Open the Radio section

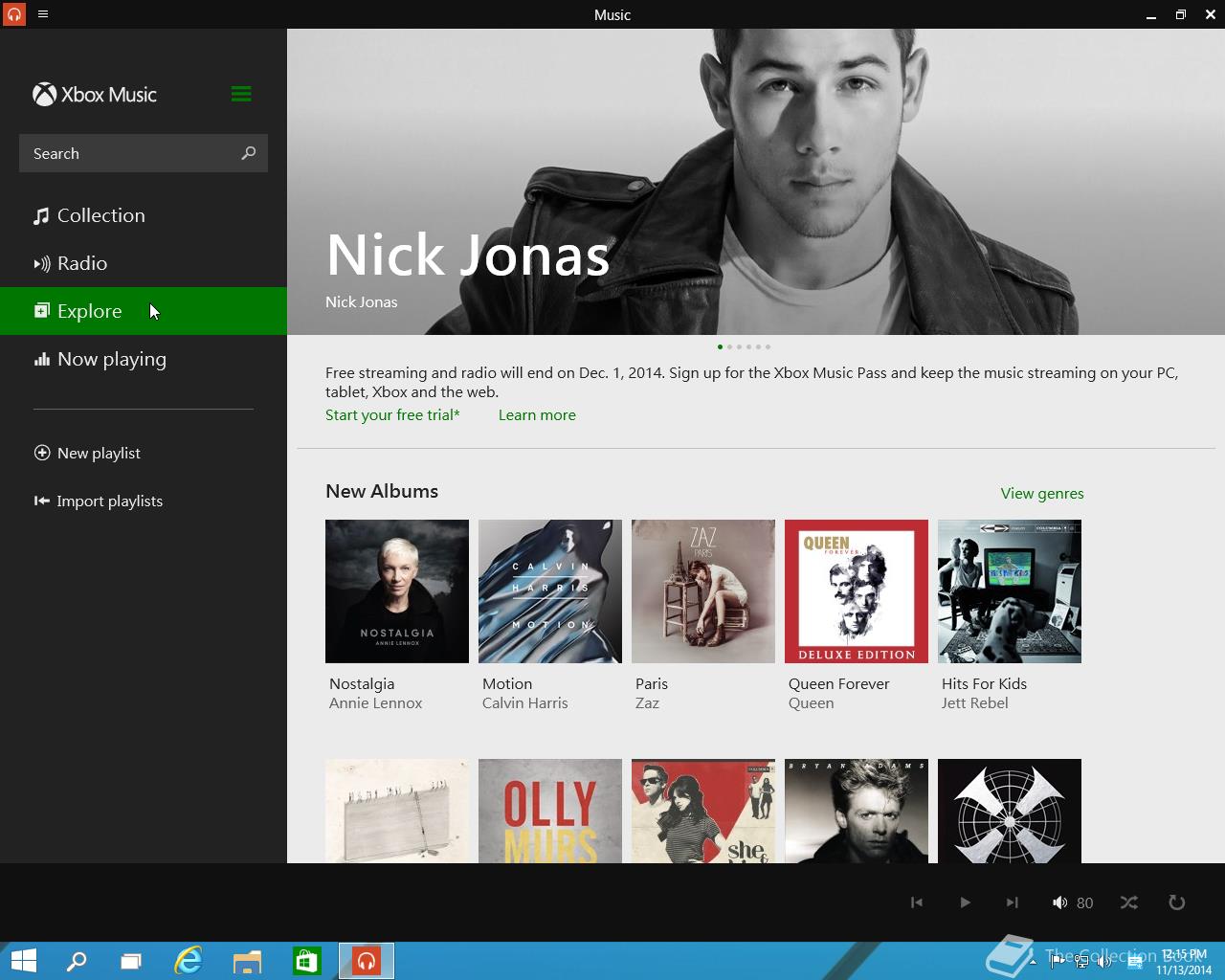pos(144,263)
